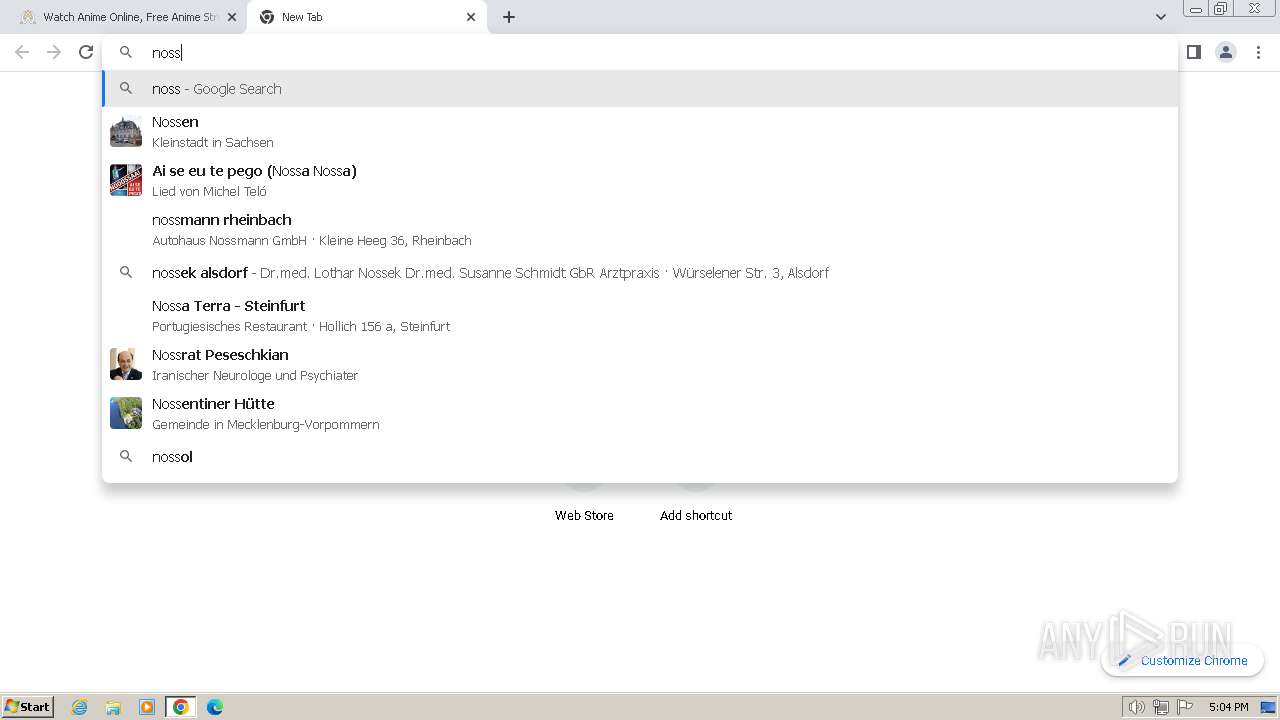Click 'Gemeinde in Mecklenburg-Vorpommern' description
The width and height of the screenshot is (1280, 720).
point(266,424)
